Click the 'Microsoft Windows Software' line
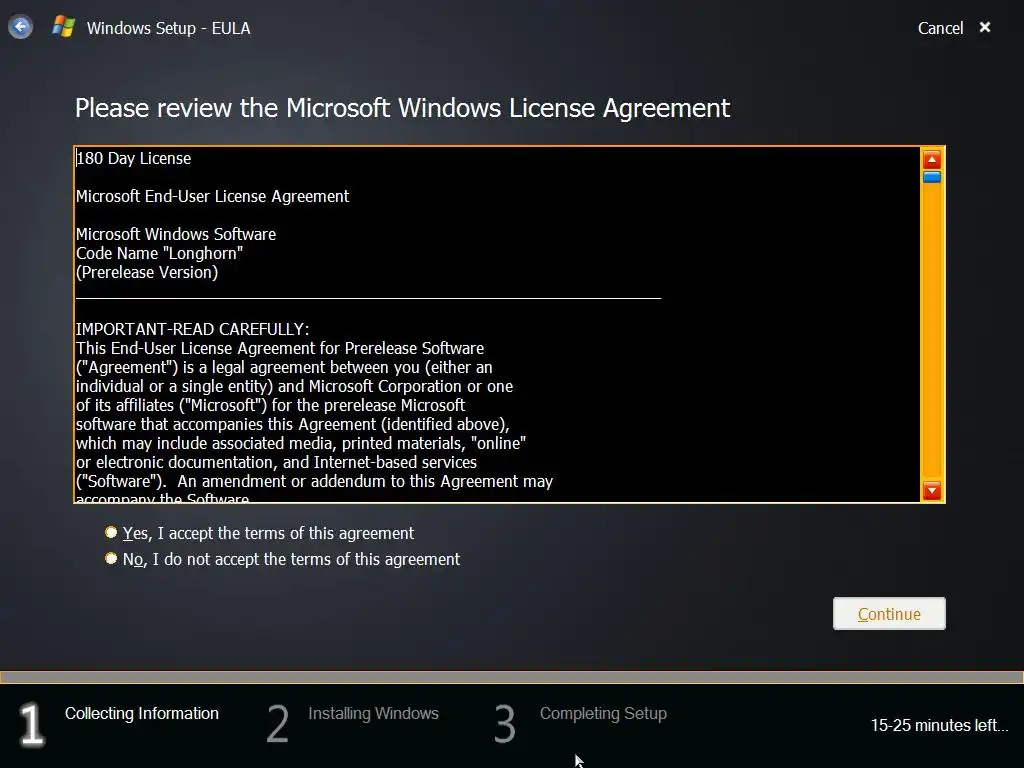1024x768 pixels. (176, 234)
